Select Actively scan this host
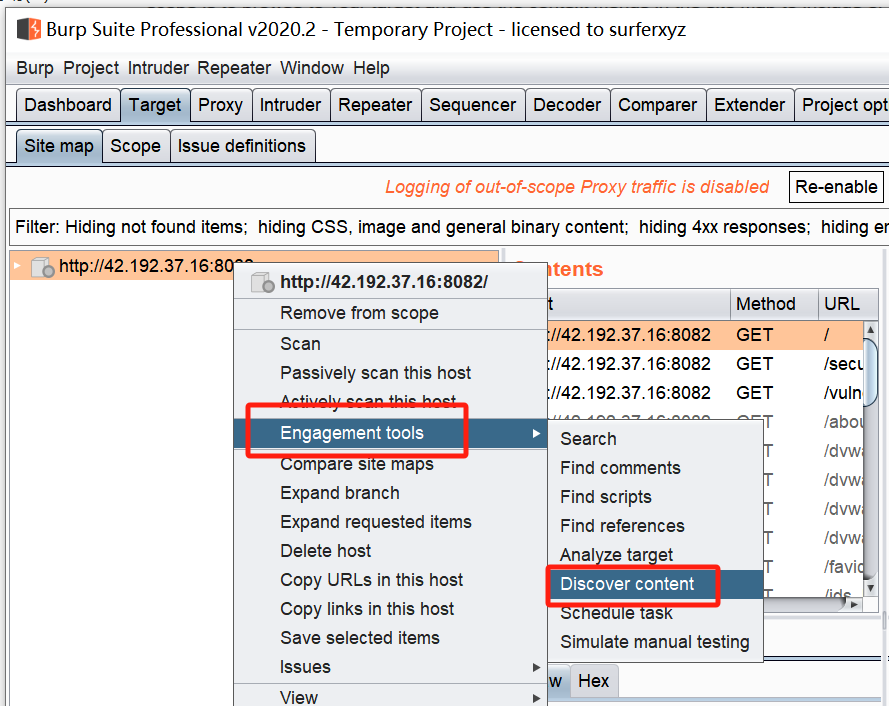The height and width of the screenshot is (706, 889). (x=390, y=402)
